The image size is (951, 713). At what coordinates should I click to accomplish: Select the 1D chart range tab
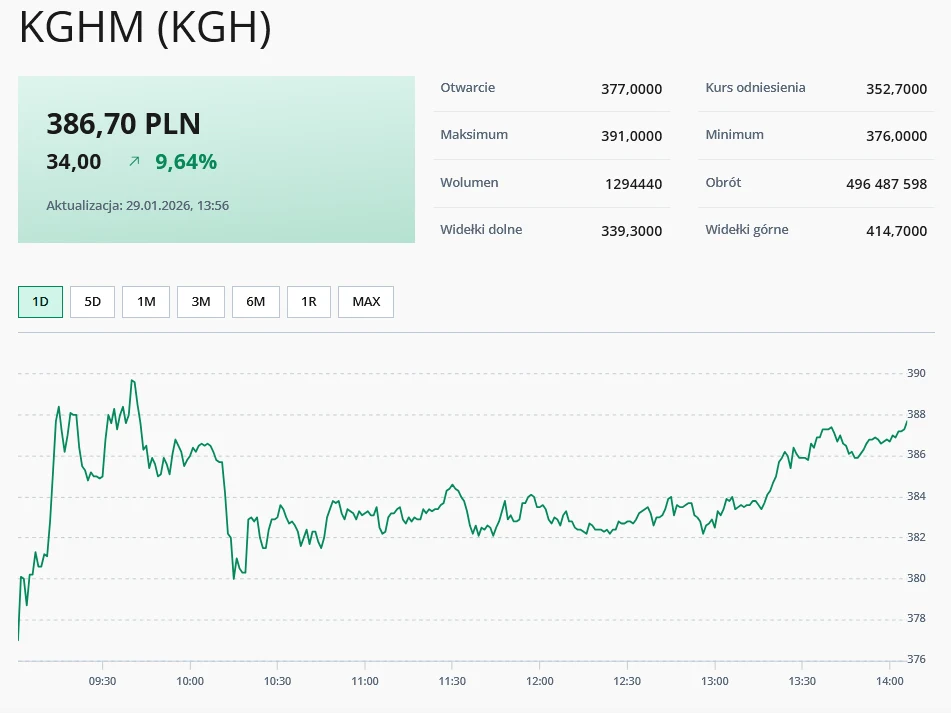40,302
